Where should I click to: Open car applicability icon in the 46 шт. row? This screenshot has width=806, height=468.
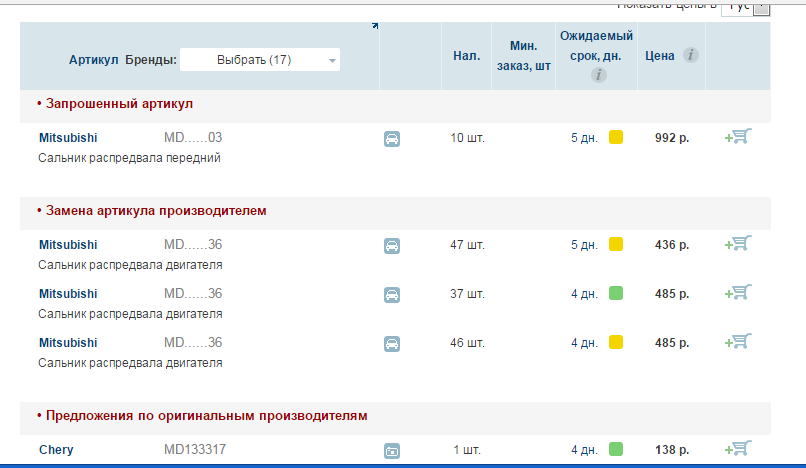pyautogui.click(x=392, y=344)
